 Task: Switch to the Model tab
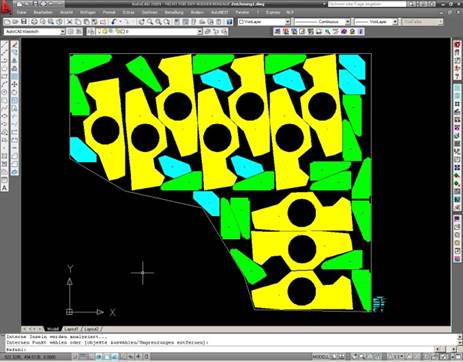[53, 329]
